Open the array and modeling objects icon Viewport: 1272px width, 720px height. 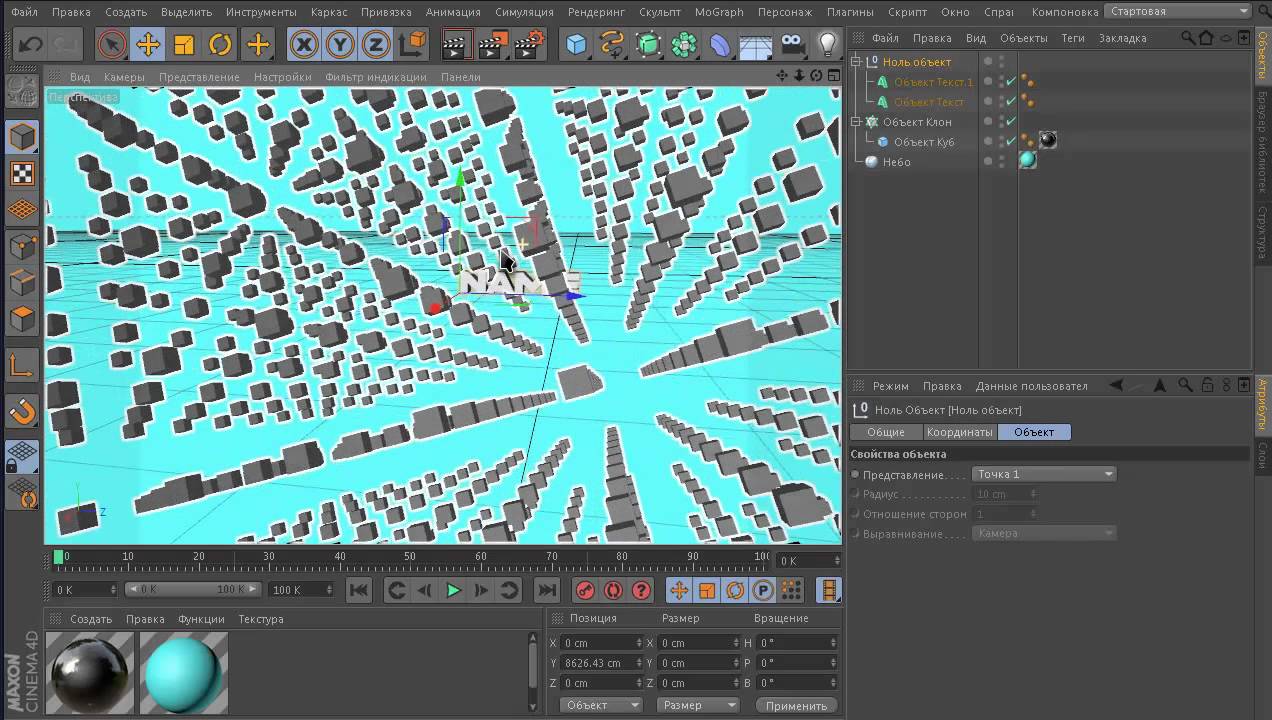click(684, 45)
